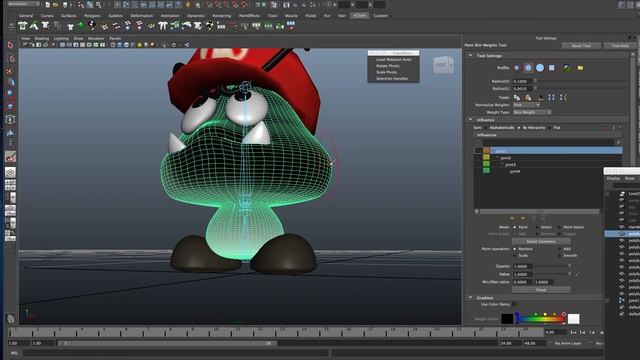Pick the square brush profile
640x360 pixels.
point(551,68)
